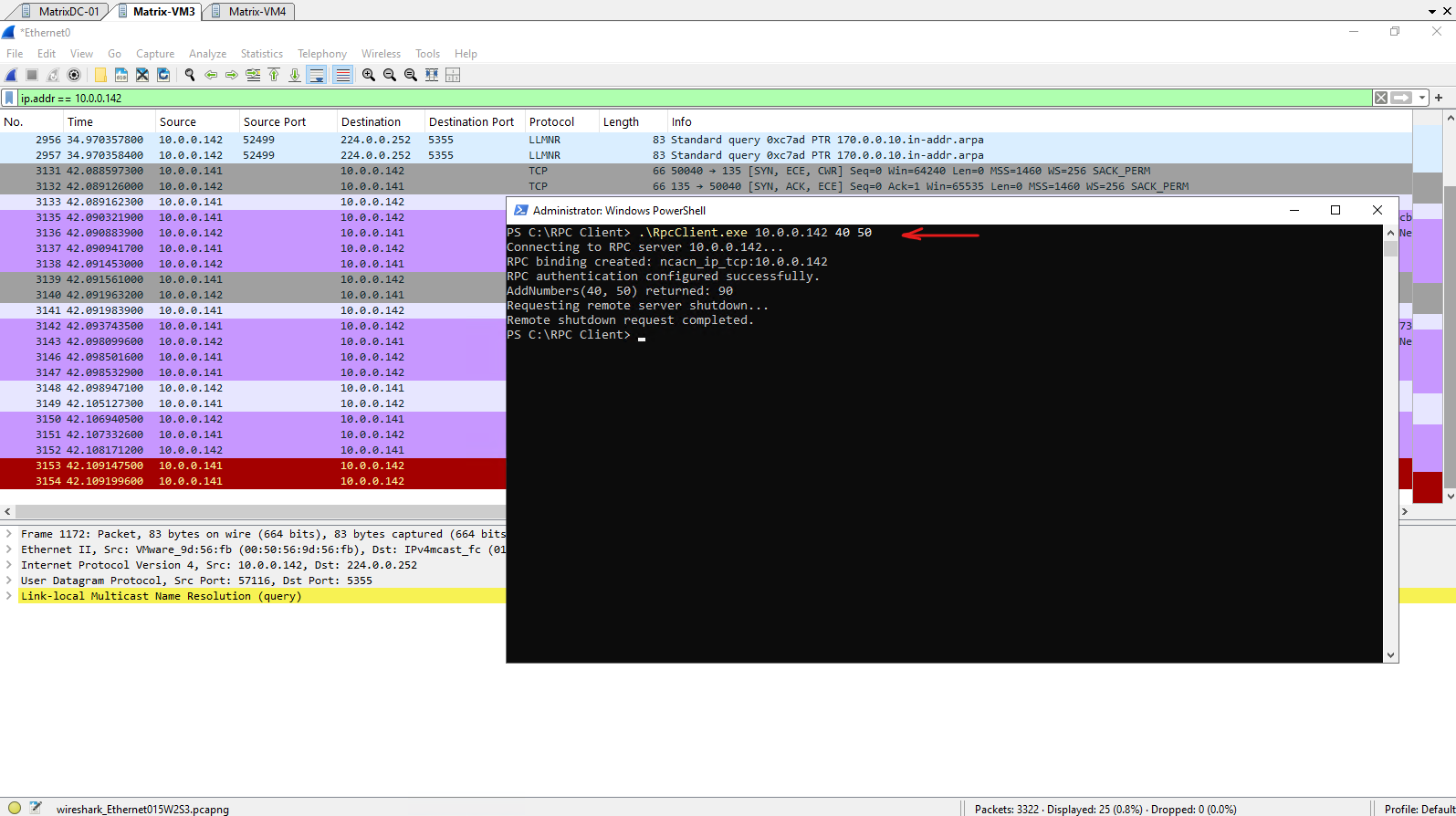The width and height of the screenshot is (1456, 816).
Task: Open the Telephony menu
Action: pyautogui.click(x=322, y=54)
